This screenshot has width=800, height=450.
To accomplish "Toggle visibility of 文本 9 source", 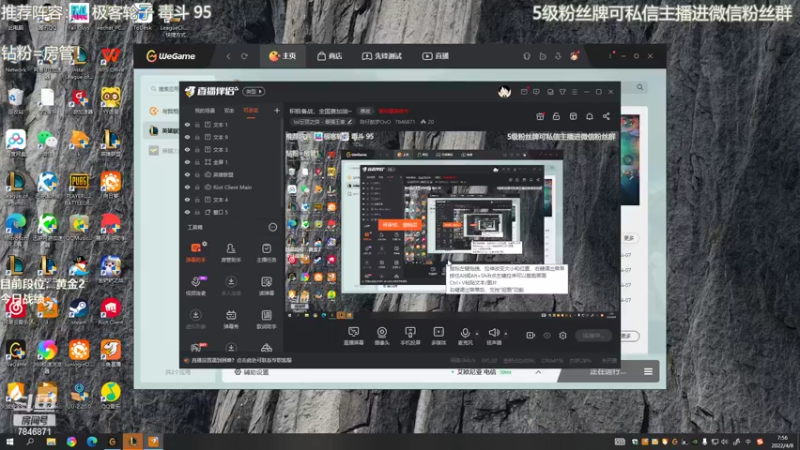I will click(187, 137).
